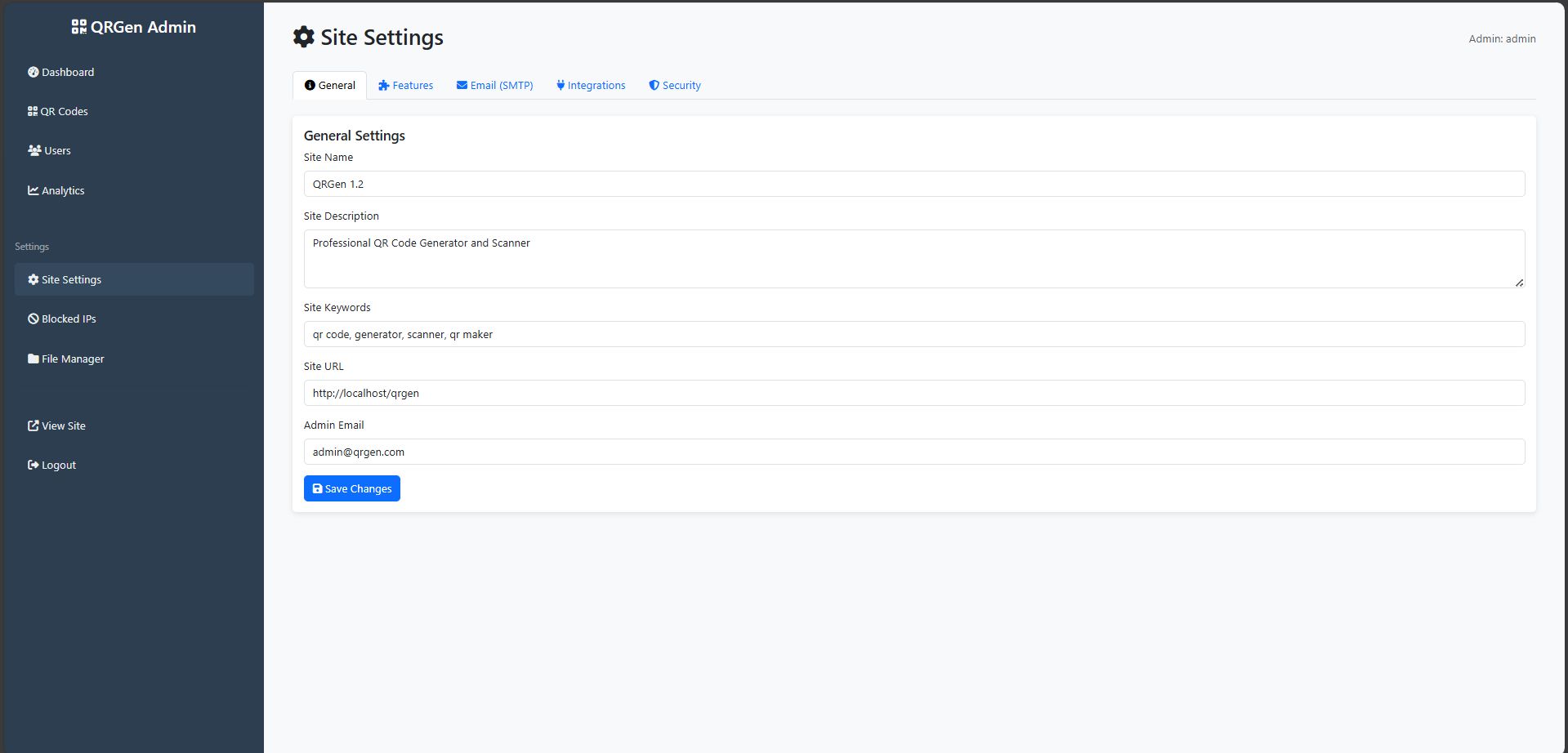Screen dimensions: 1568x753
Task: Switch to the Integrations tab
Action: coord(591,85)
